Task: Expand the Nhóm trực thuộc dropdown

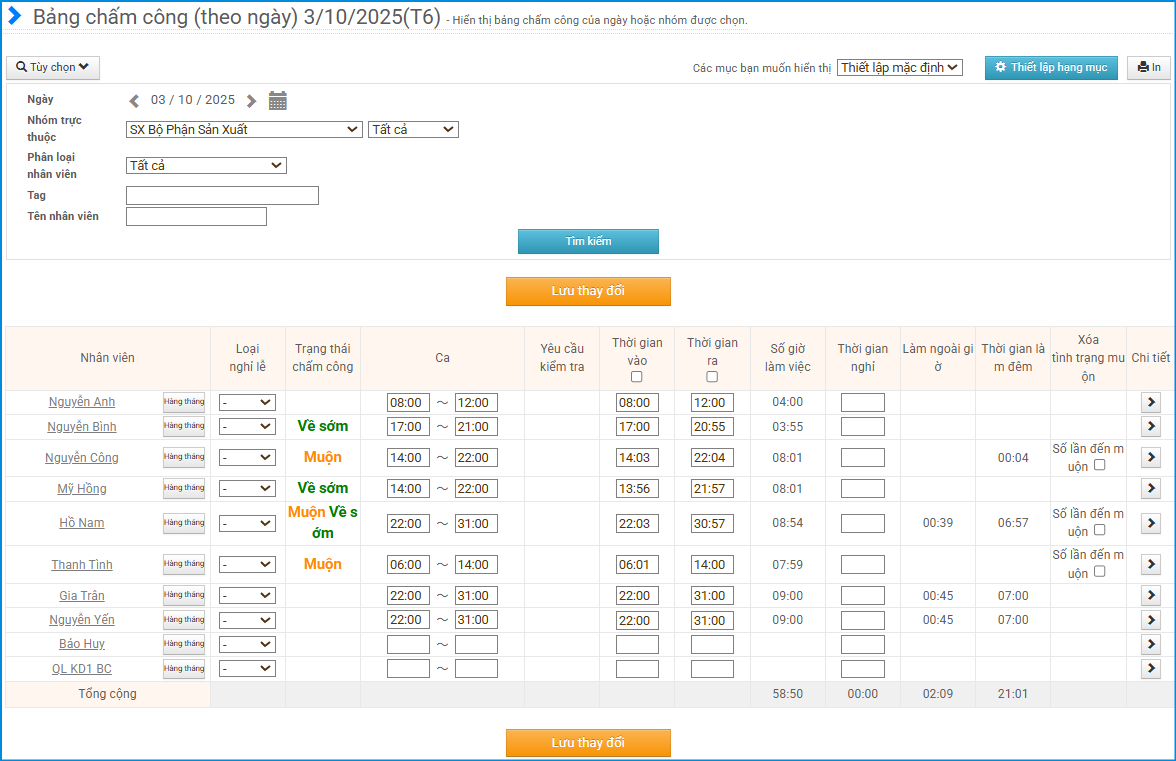Action: coord(244,129)
